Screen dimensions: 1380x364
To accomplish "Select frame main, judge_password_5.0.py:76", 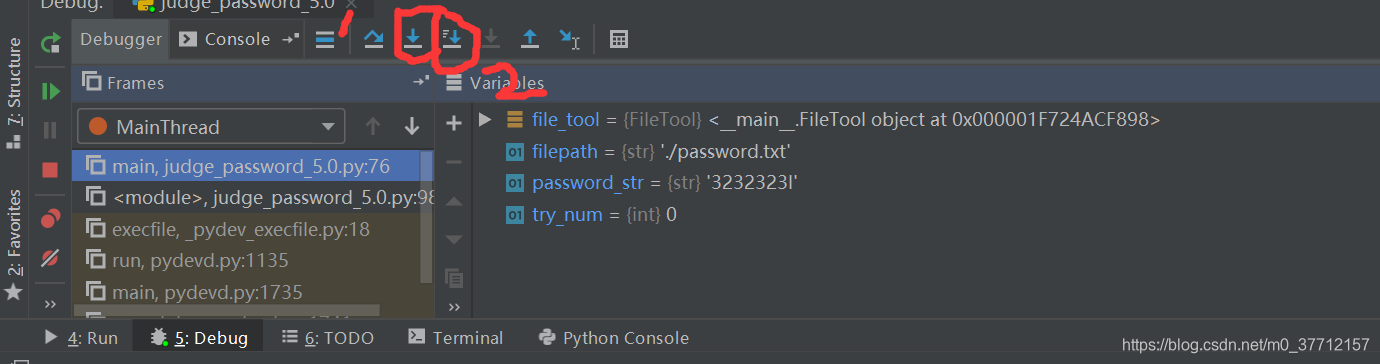I will [x=246, y=165].
